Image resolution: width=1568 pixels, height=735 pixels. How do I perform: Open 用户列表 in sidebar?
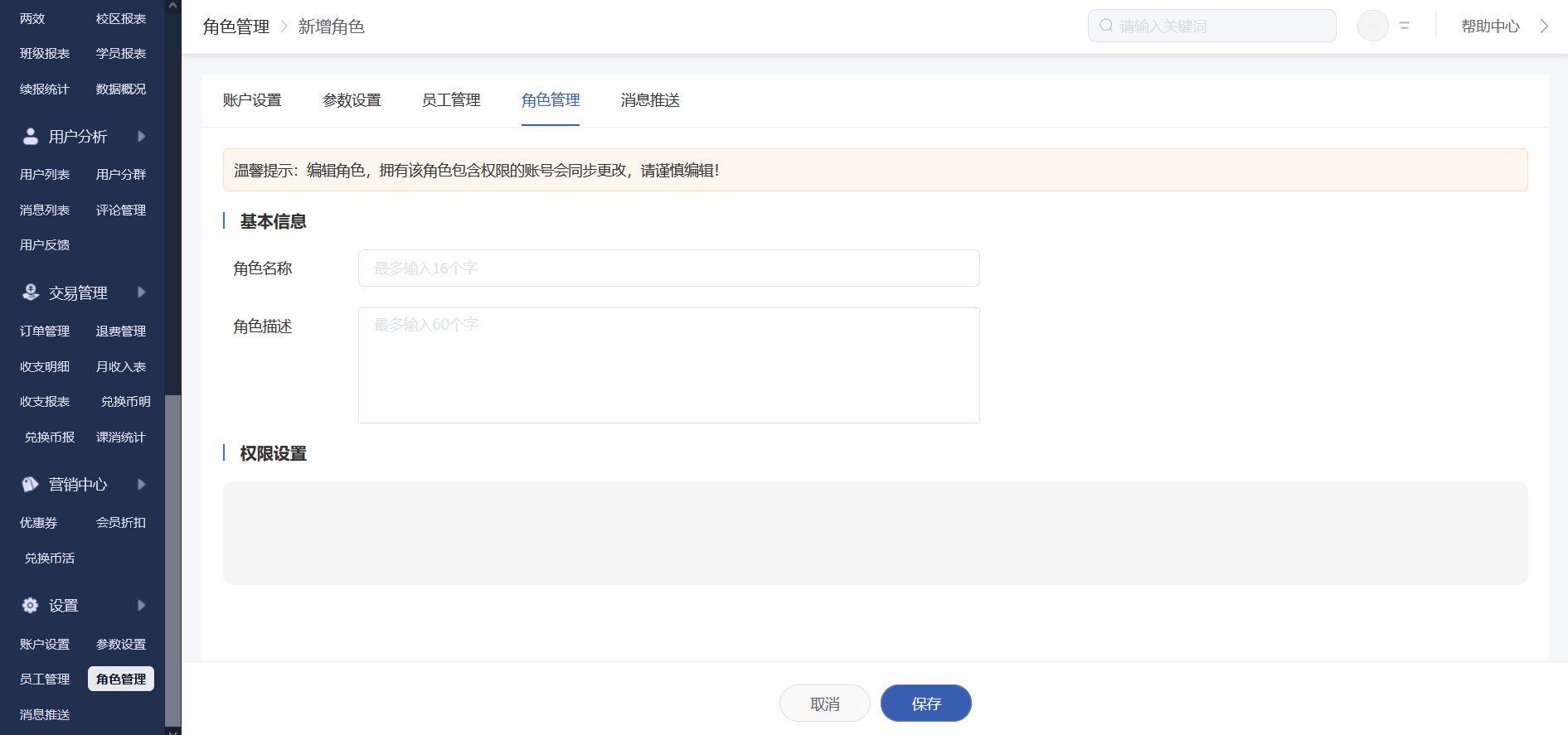tap(45, 174)
